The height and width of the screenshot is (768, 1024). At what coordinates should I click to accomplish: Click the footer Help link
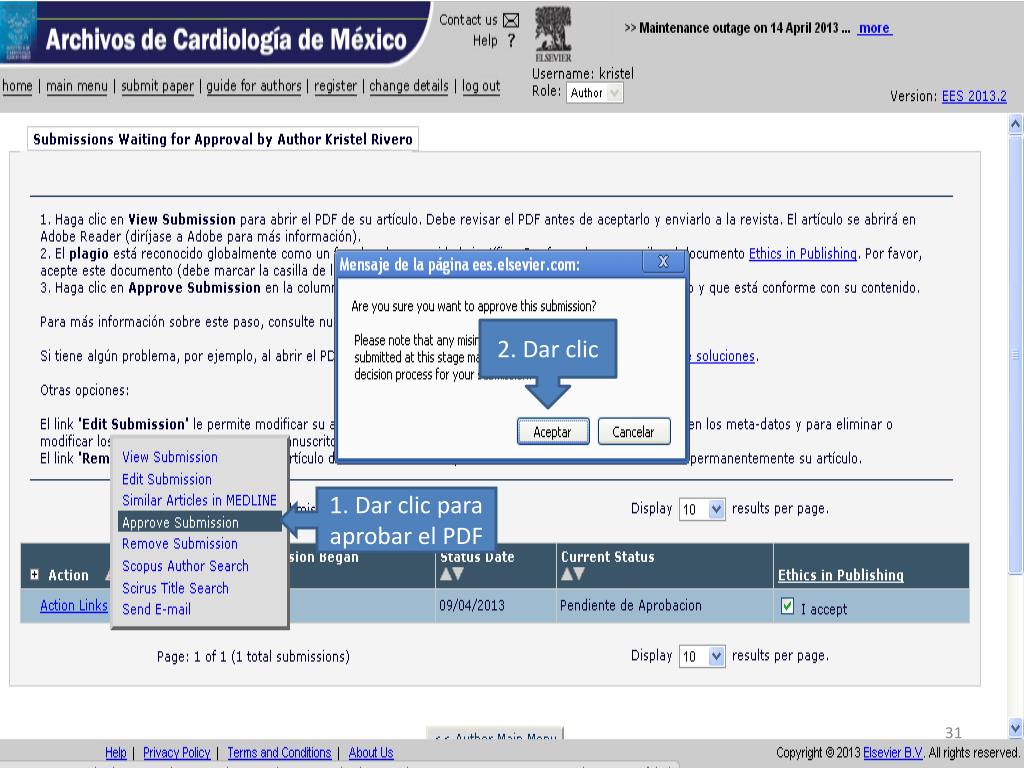click(116, 752)
